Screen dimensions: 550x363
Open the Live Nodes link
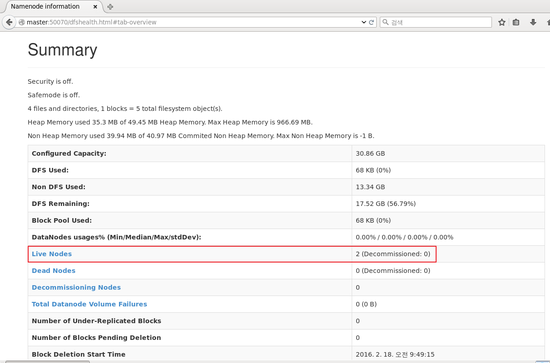[x=52, y=254]
